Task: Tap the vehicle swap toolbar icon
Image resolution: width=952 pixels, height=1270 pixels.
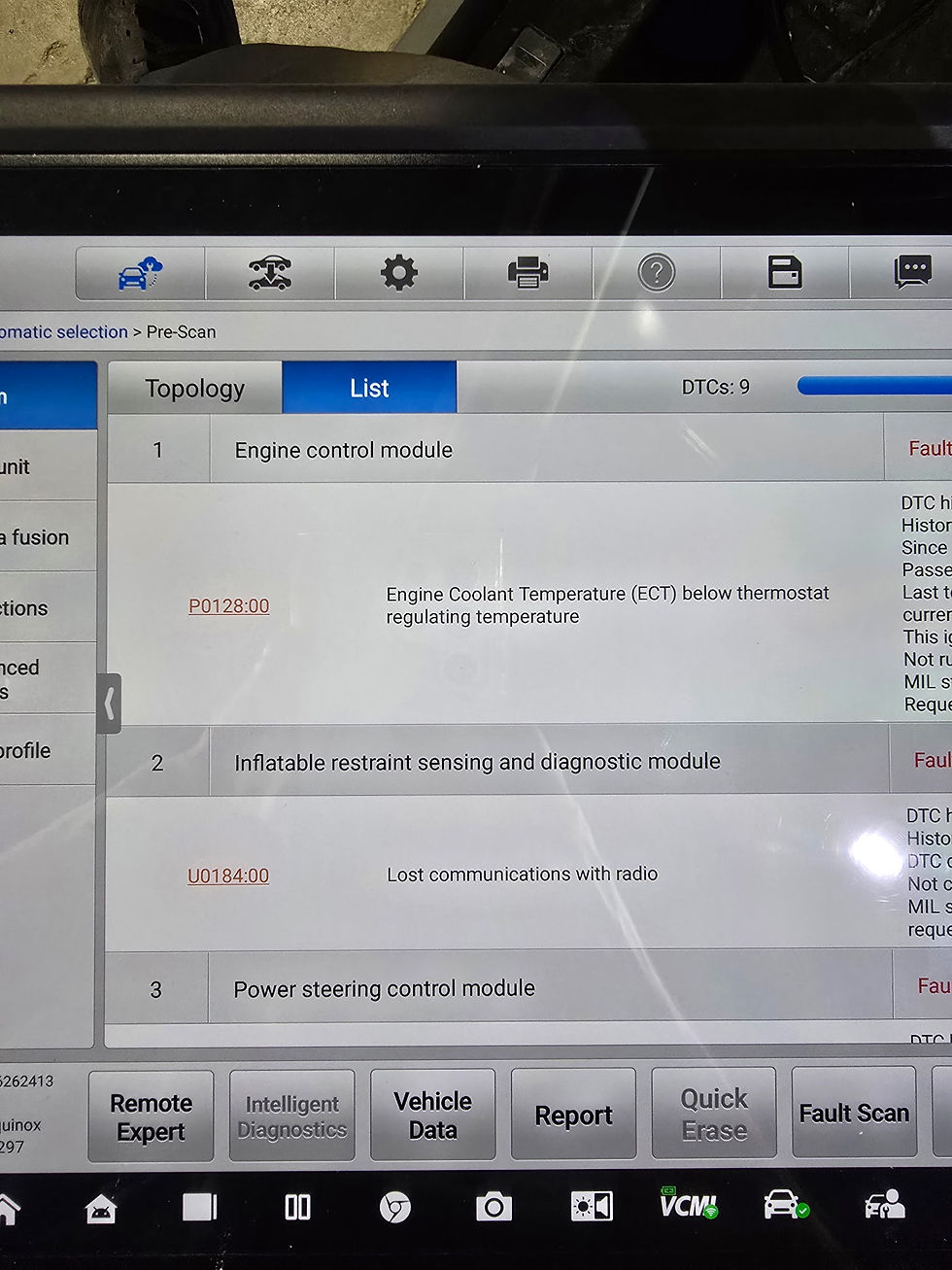Action: (270, 273)
